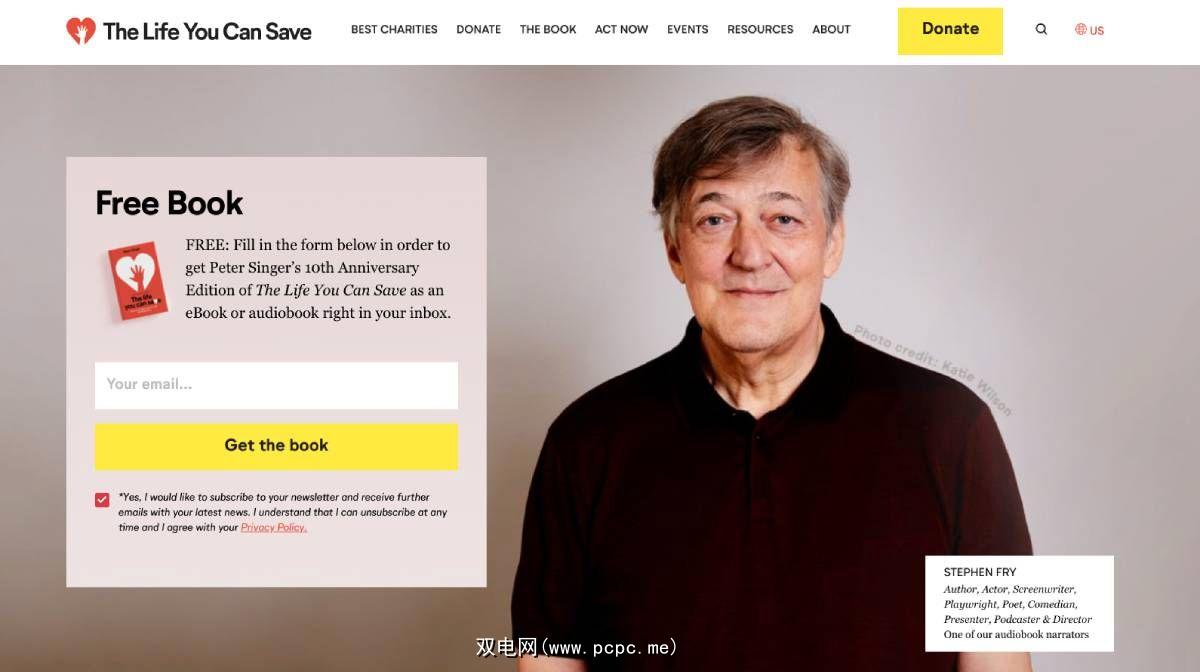Open the Donate nav menu item
The height and width of the screenshot is (672, 1200).
(x=479, y=30)
